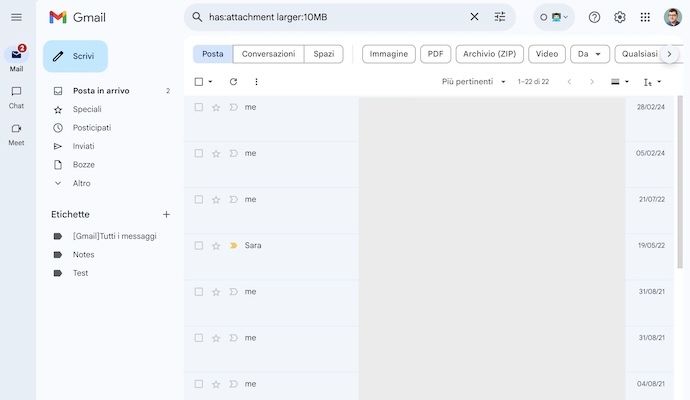690x400 pixels.
Task: Open Settings gear icon
Action: point(620,17)
